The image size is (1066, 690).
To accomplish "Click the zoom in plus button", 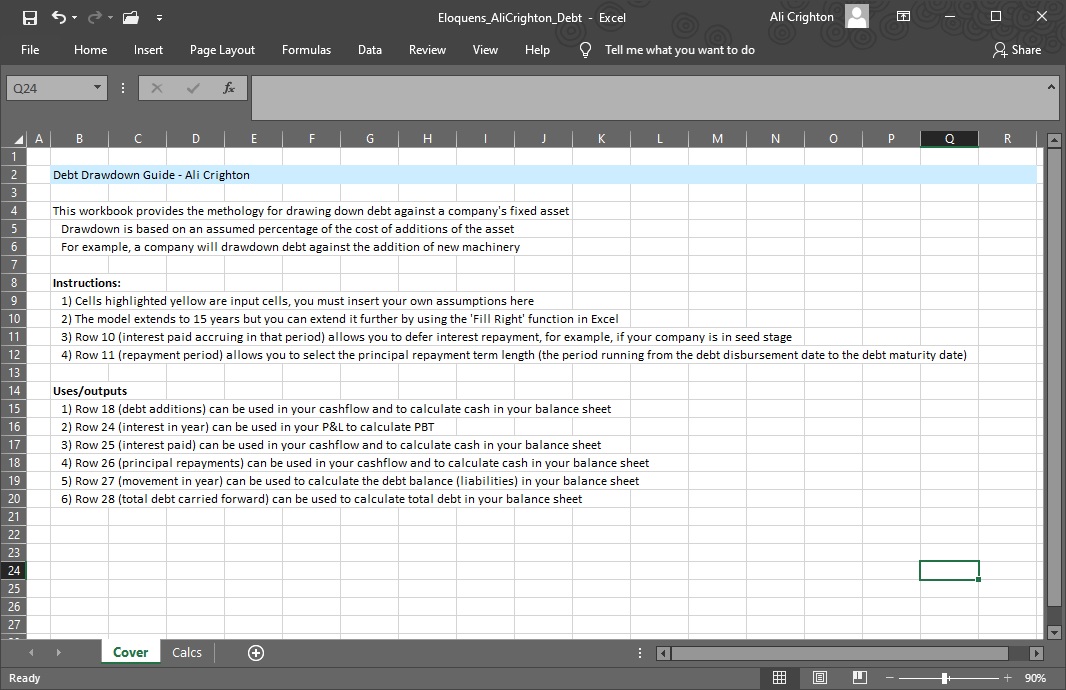I will (x=1008, y=678).
